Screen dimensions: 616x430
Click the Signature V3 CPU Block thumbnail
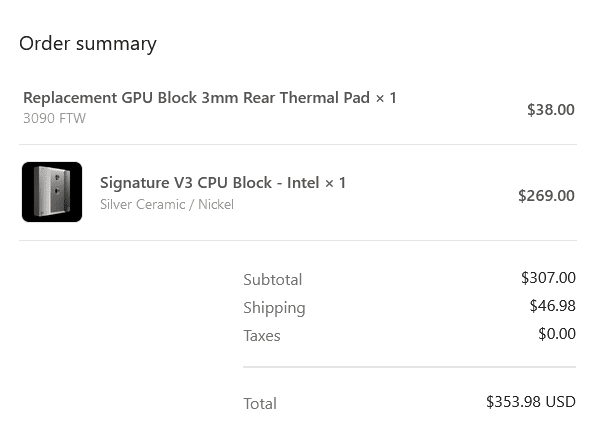(52, 192)
